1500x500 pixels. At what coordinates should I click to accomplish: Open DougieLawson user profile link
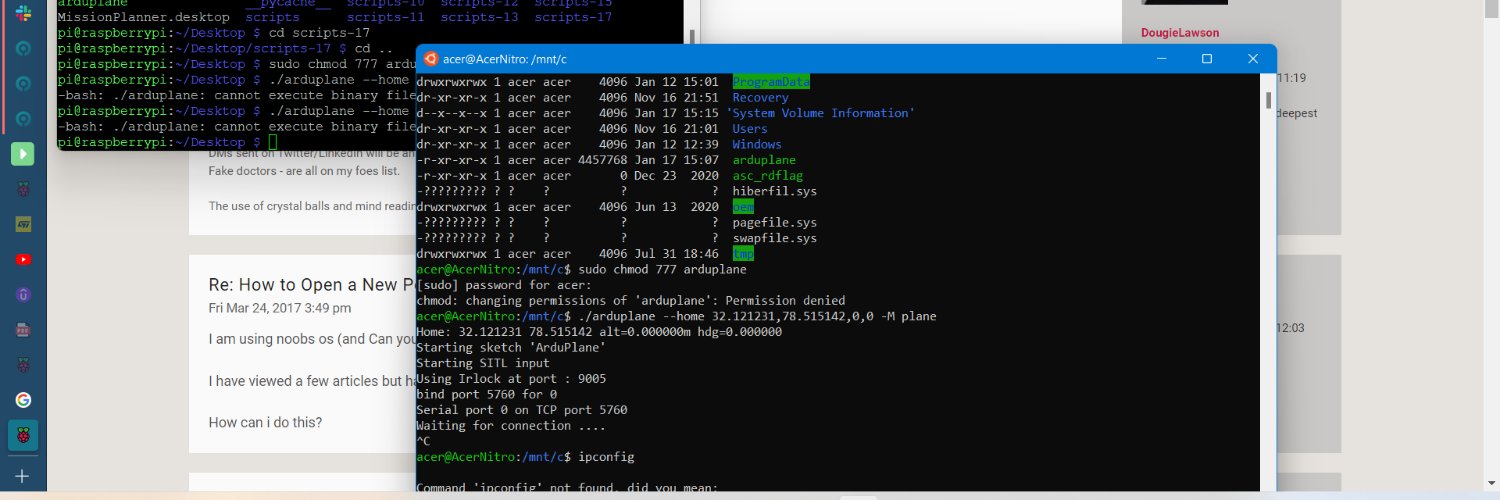pyautogui.click(x=1182, y=33)
